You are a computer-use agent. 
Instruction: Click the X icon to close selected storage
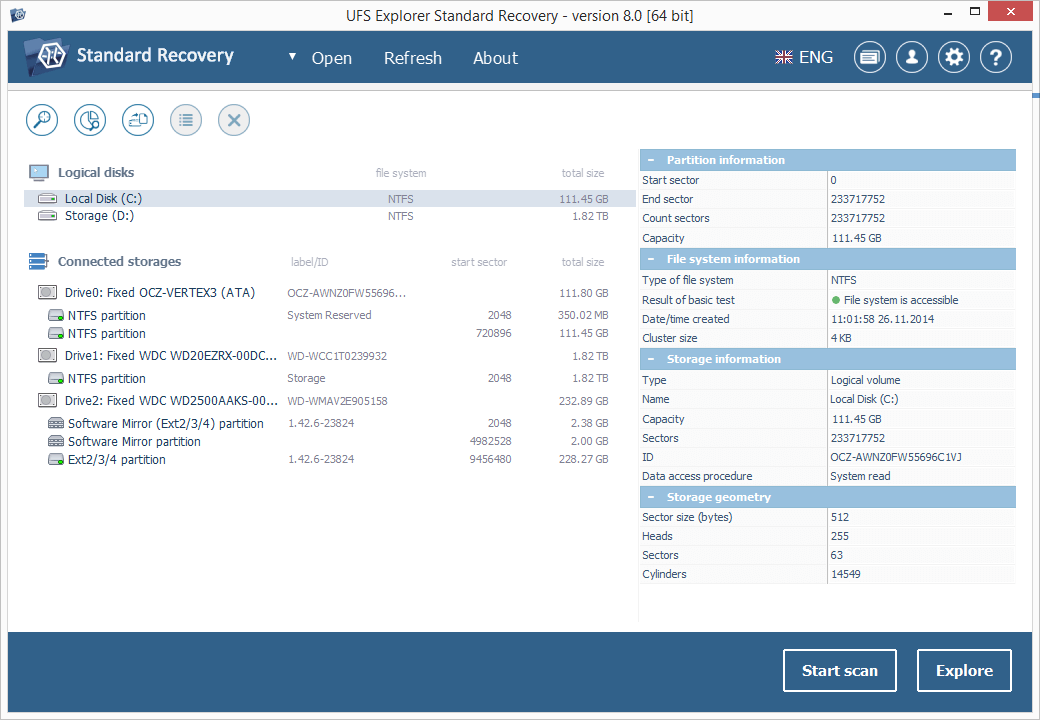point(234,120)
